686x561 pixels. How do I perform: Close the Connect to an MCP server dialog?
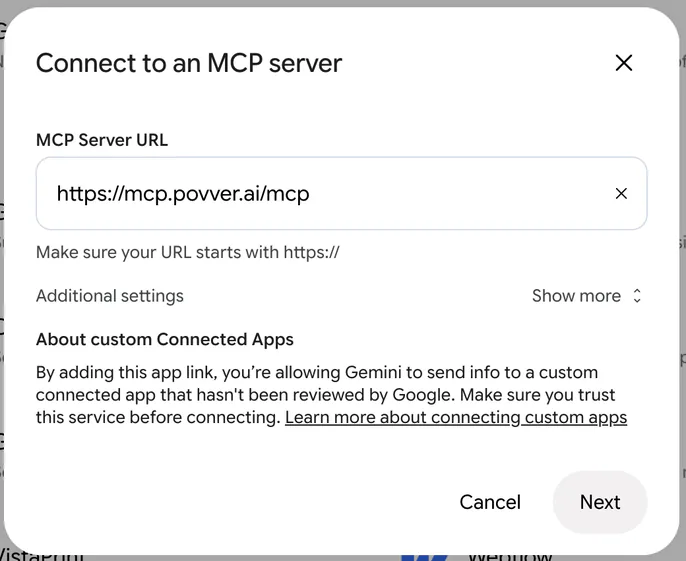tap(623, 63)
